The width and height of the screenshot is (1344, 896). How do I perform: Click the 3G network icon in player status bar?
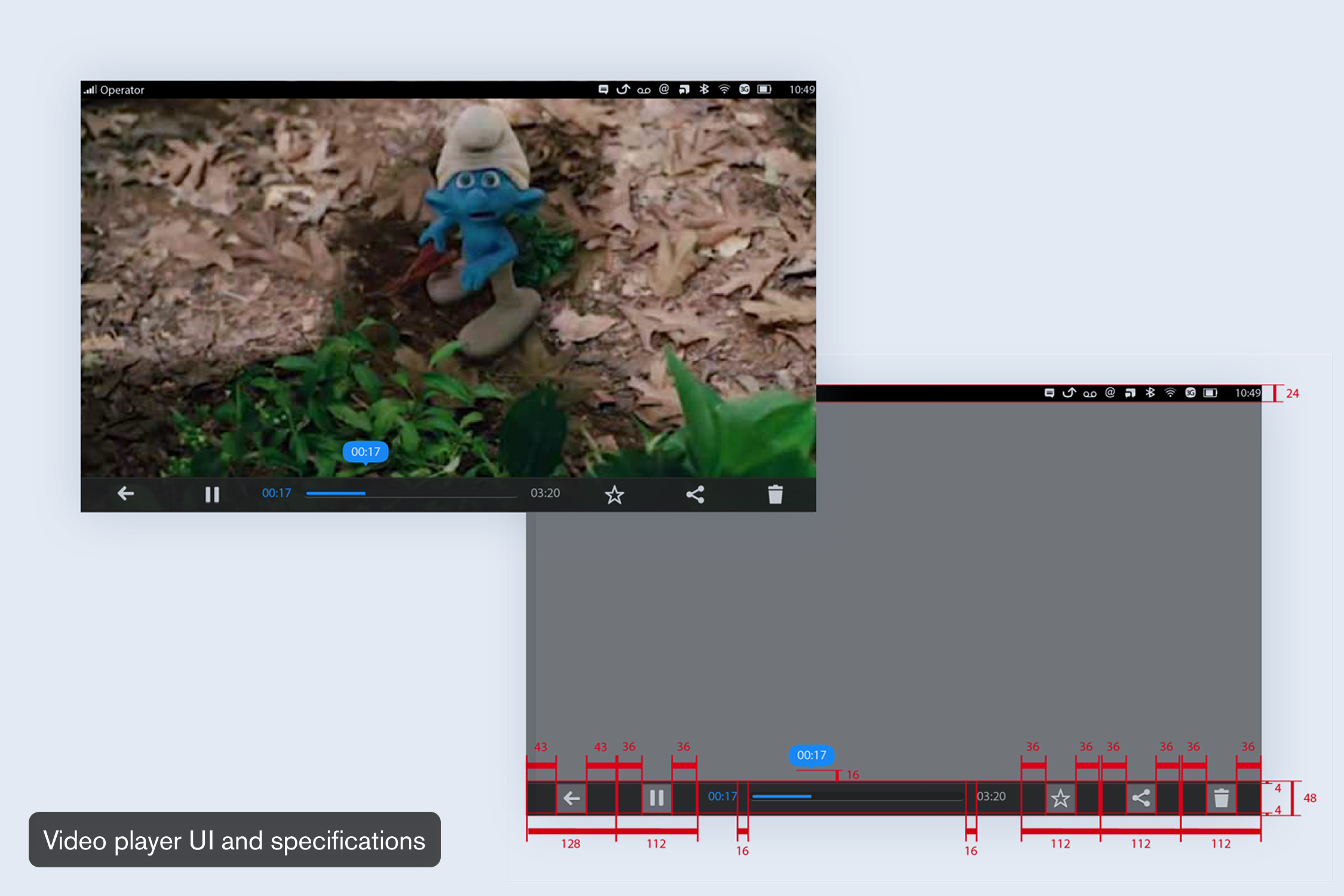pos(744,89)
